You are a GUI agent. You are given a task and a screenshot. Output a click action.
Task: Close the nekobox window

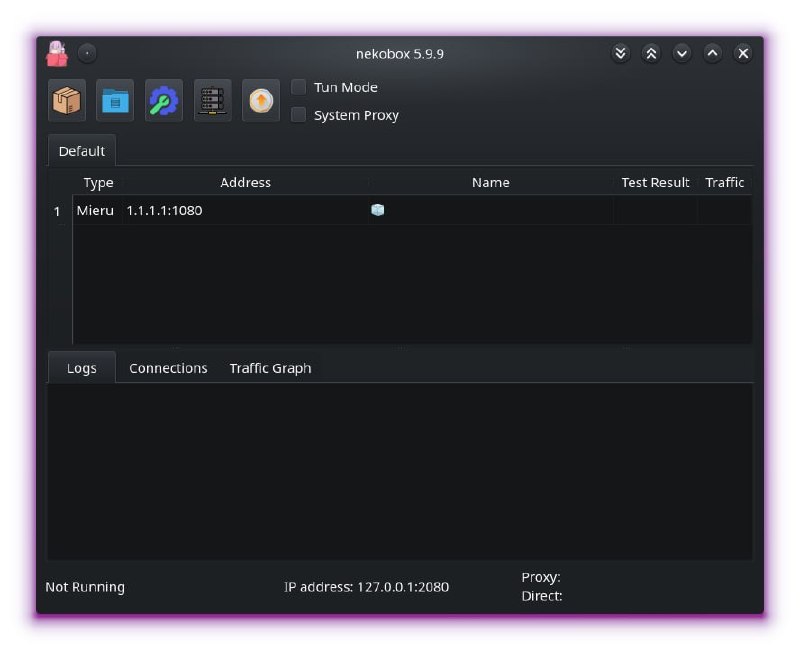pyautogui.click(x=743, y=53)
